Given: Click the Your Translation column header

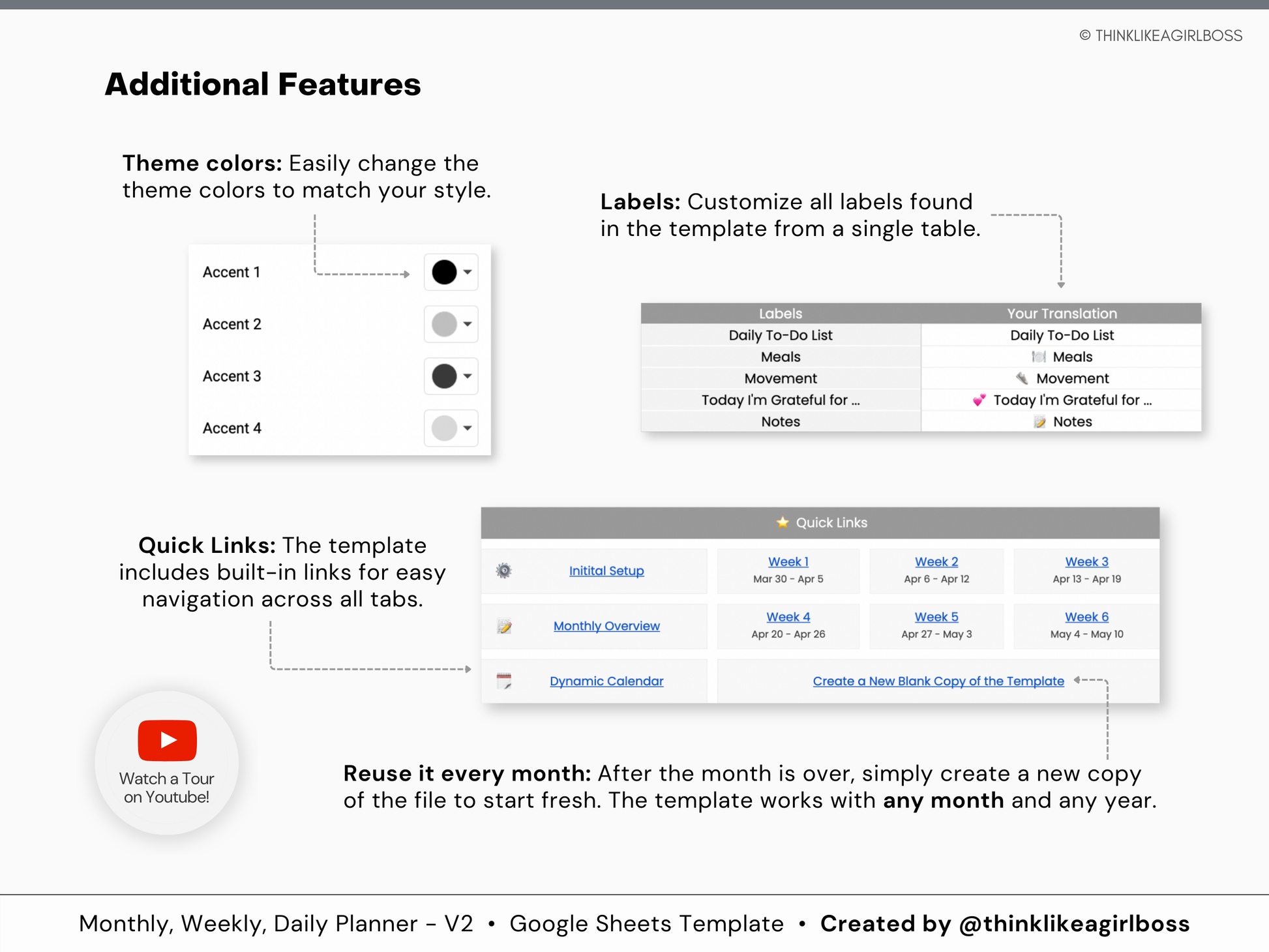Looking at the screenshot, I should (1061, 314).
